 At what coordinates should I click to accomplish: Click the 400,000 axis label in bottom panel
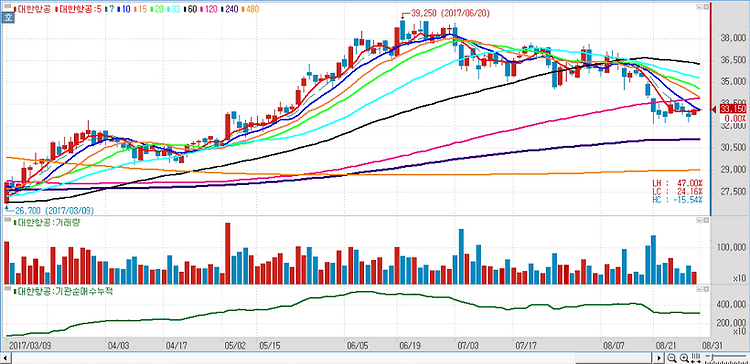[x=730, y=304]
